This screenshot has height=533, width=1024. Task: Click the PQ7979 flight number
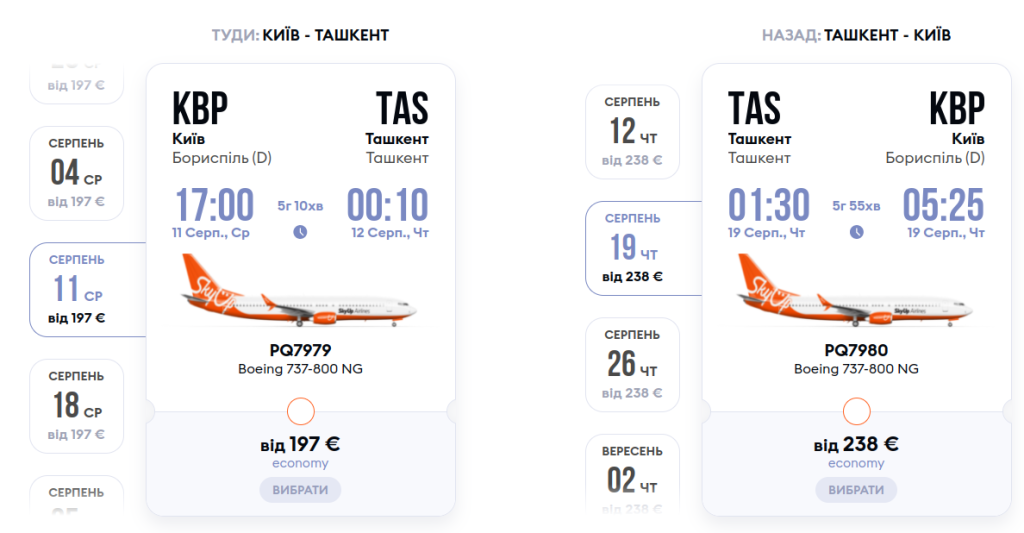[x=300, y=350]
